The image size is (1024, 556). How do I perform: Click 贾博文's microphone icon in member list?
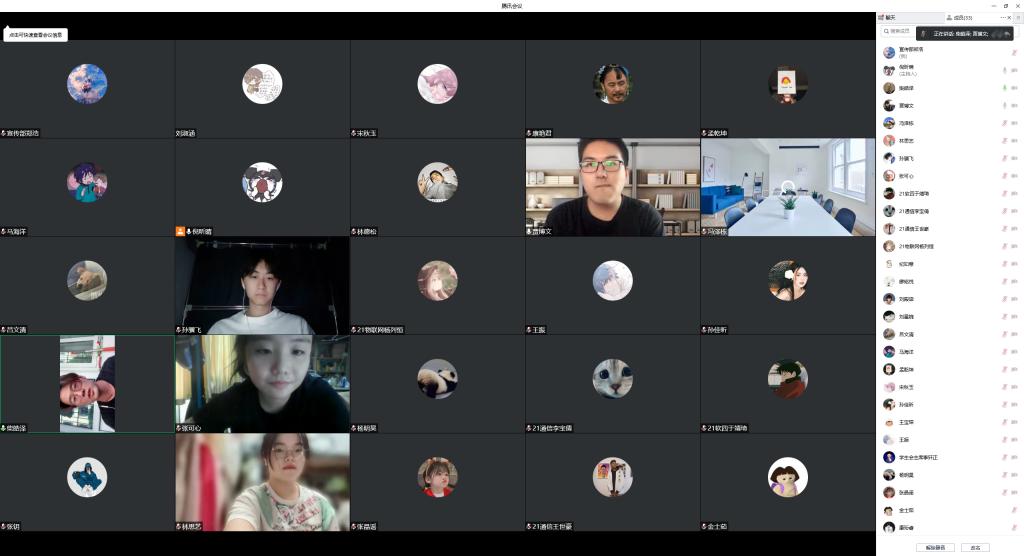point(1004,105)
